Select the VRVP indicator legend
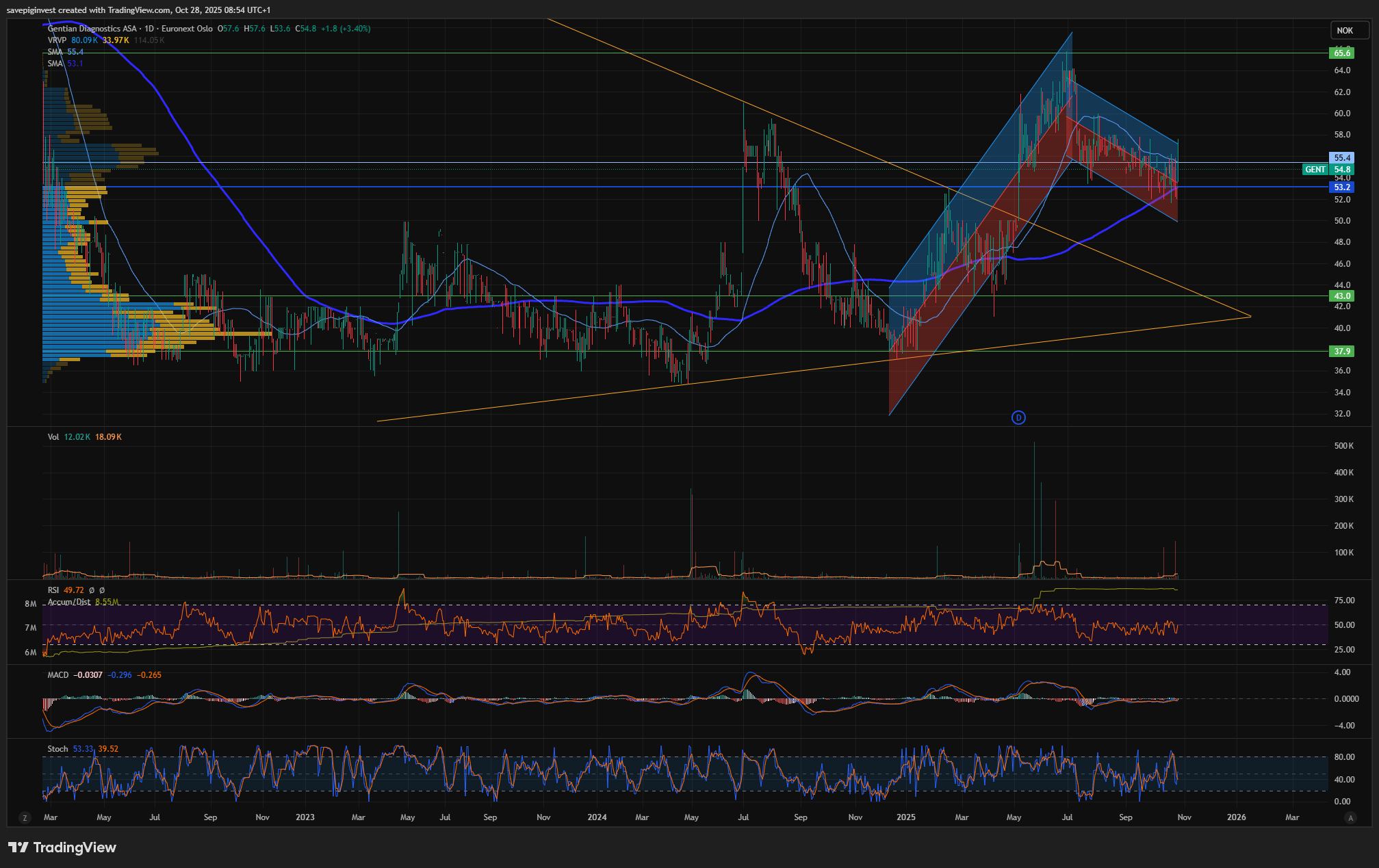 tap(57, 40)
